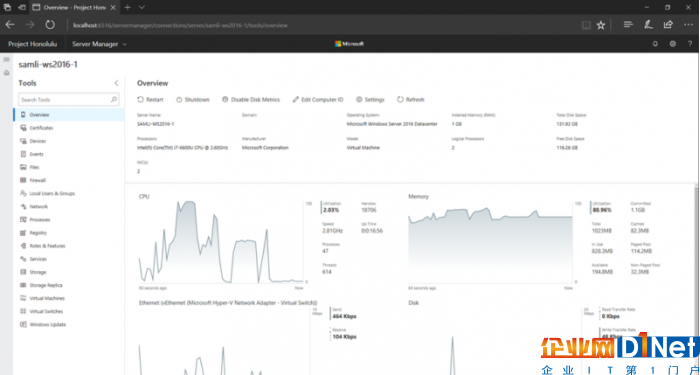Click the search magnifier icon

pyautogui.click(x=114, y=100)
